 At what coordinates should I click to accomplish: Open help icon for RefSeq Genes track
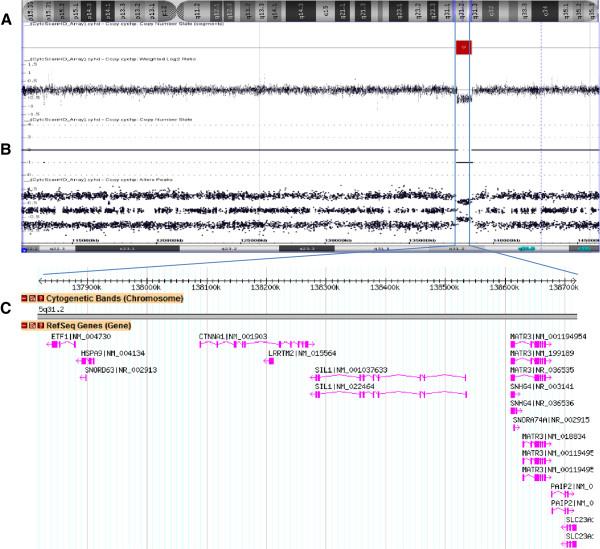coord(41,326)
